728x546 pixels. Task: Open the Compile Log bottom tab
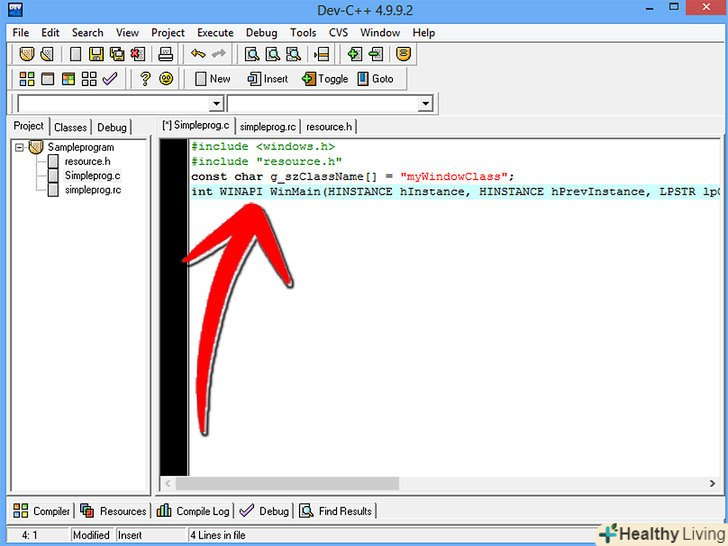click(193, 511)
